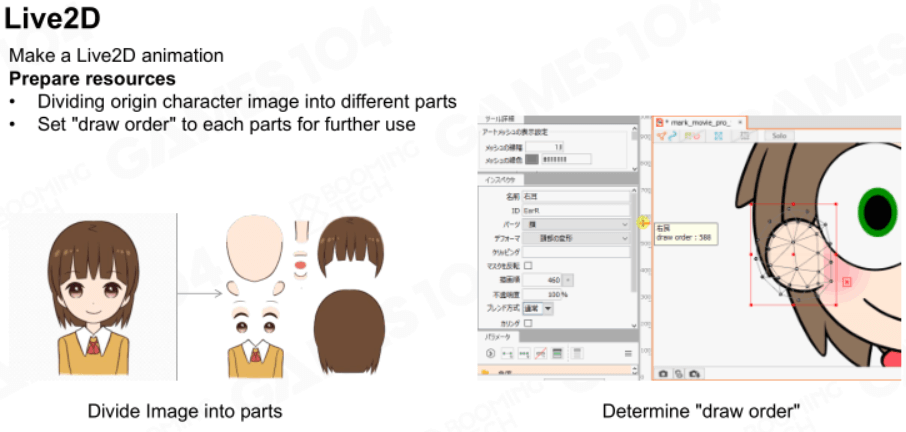Screen dimensions: 906x432
Task: Click the grayed list icon in parameter toolbar
Action: coord(578,353)
